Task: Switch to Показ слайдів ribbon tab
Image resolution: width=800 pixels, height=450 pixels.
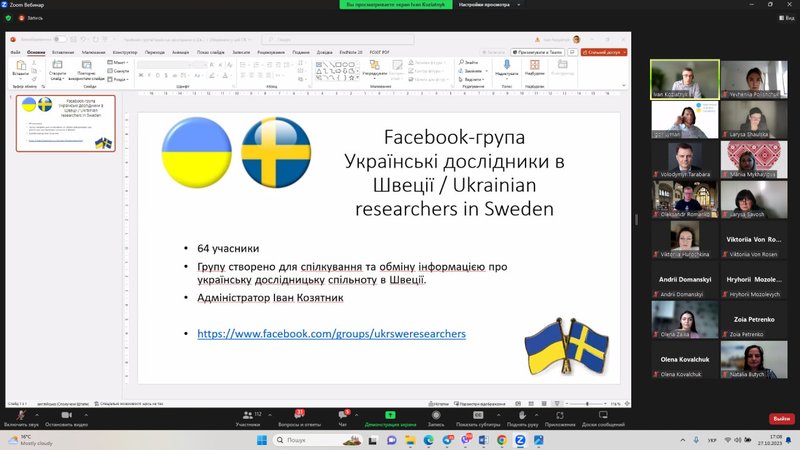Action: 211,52
